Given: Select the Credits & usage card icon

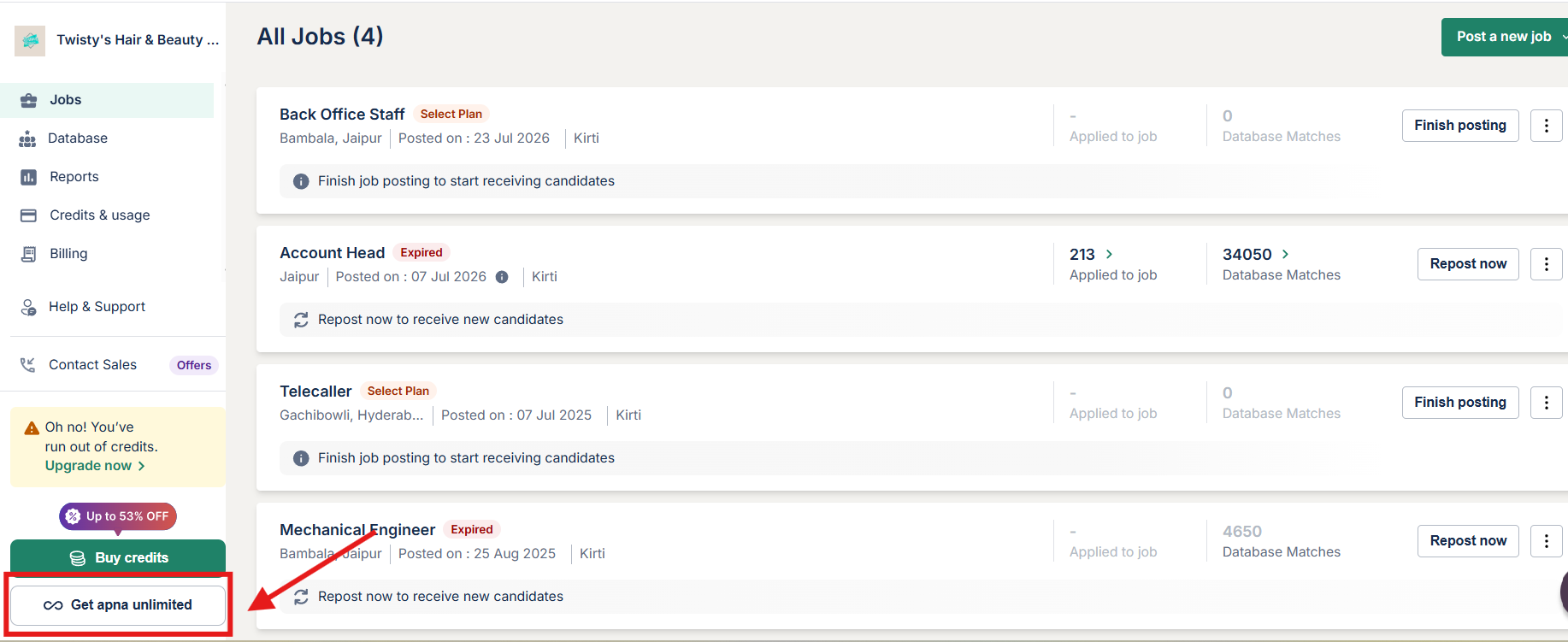Looking at the screenshot, I should coord(28,215).
